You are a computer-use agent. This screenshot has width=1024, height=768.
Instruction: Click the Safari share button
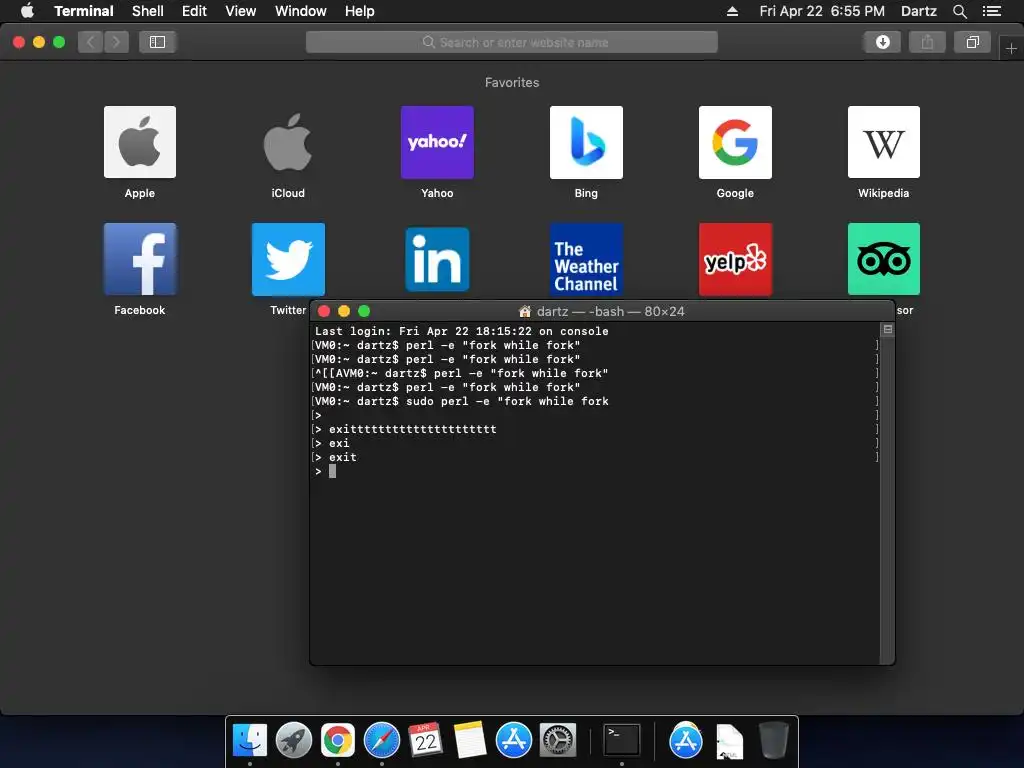coord(927,42)
